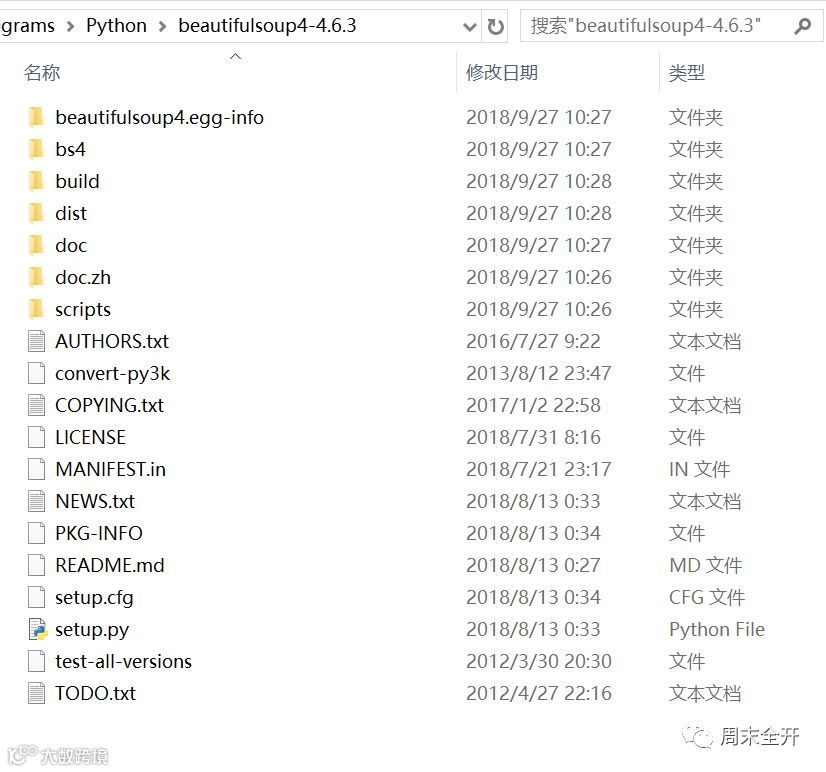The width and height of the screenshot is (826, 772).
Task: Click the test-all-versions file icon
Action: (36, 661)
